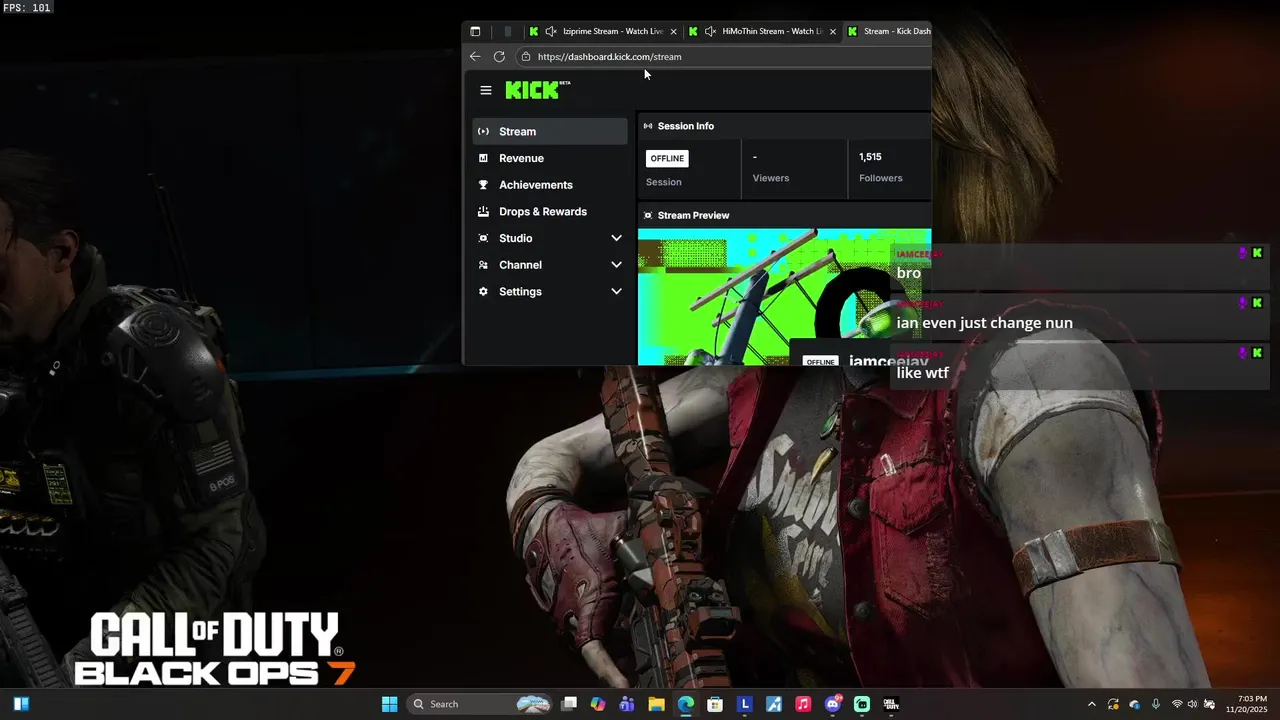Click the Settings gear icon in sidebar

[484, 292]
